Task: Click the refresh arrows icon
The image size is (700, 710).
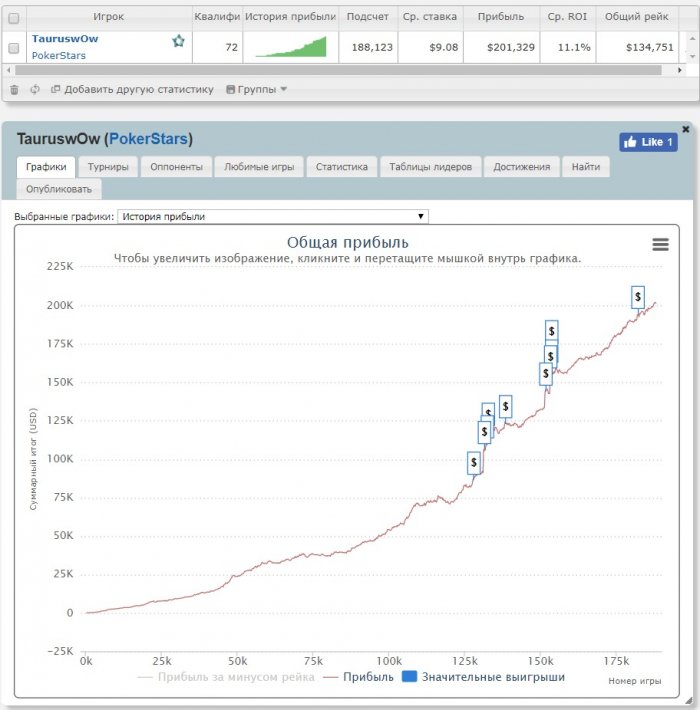Action: pos(35,90)
